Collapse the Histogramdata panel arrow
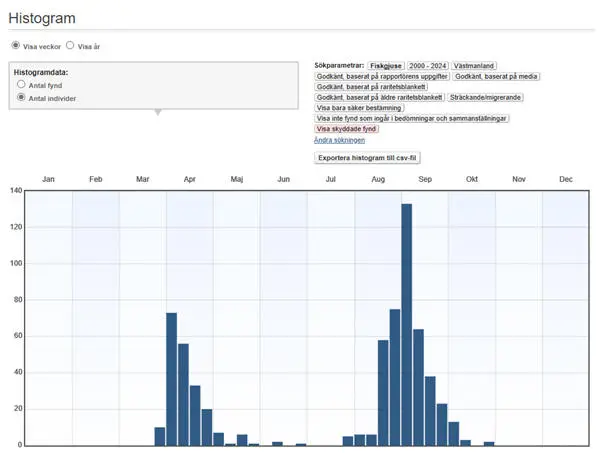This screenshot has width=603, height=453. tap(156, 112)
